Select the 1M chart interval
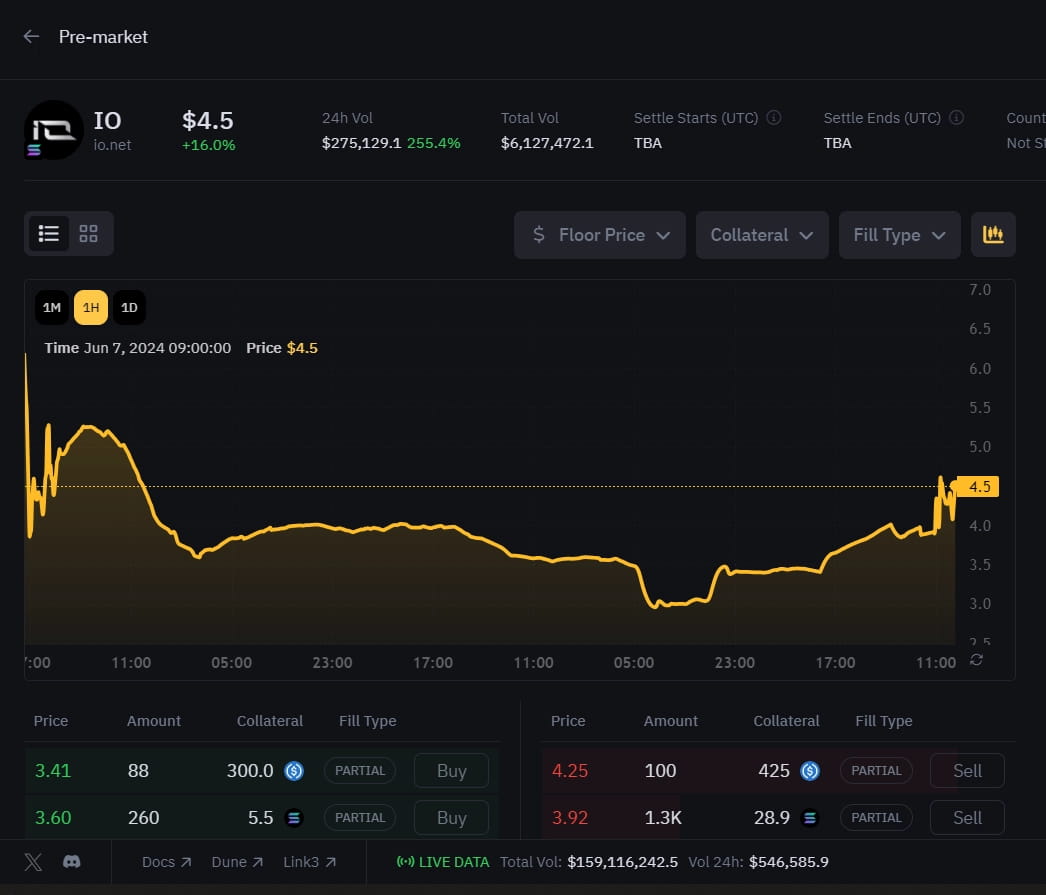 coord(52,308)
